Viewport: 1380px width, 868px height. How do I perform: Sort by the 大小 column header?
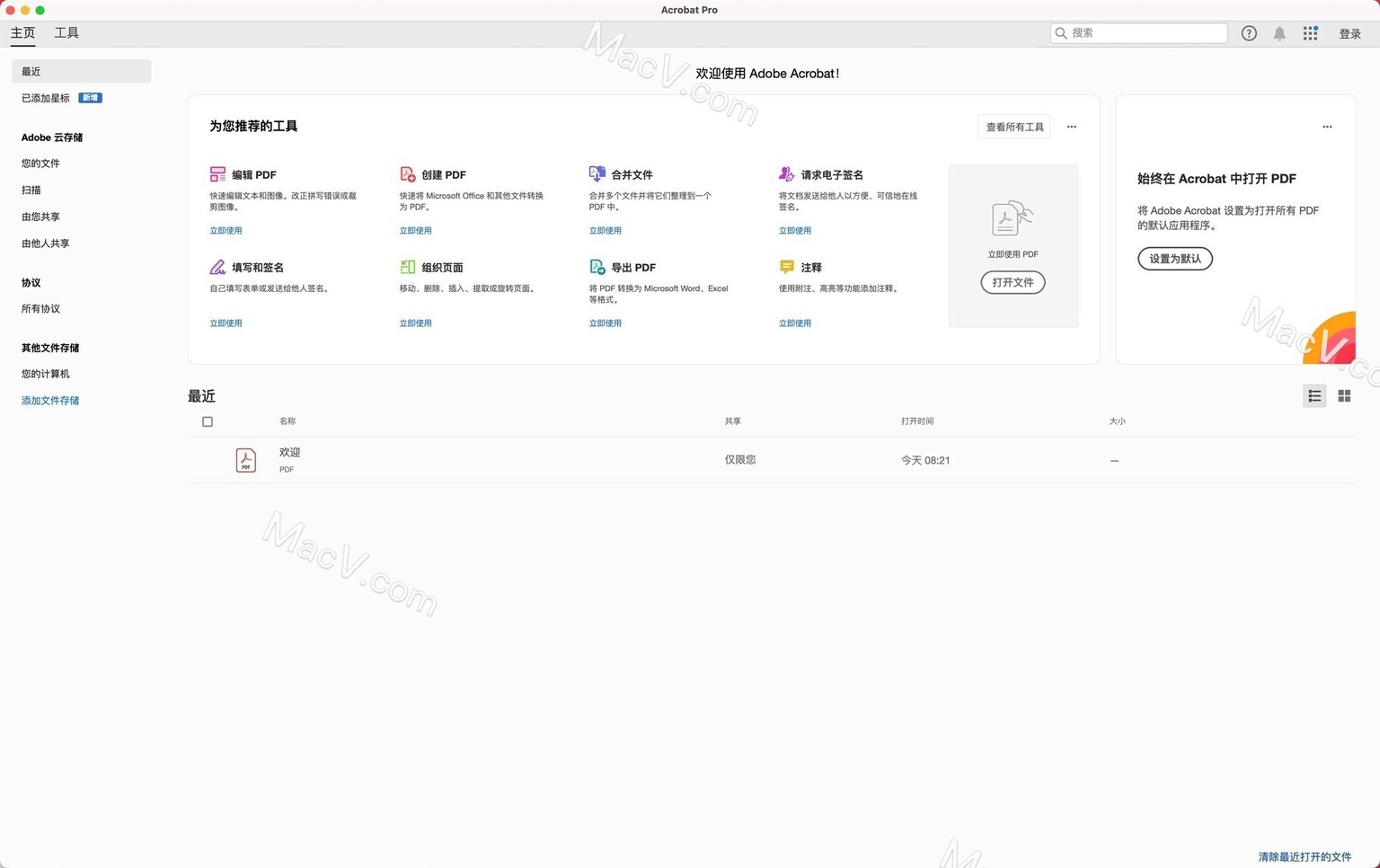(1117, 421)
